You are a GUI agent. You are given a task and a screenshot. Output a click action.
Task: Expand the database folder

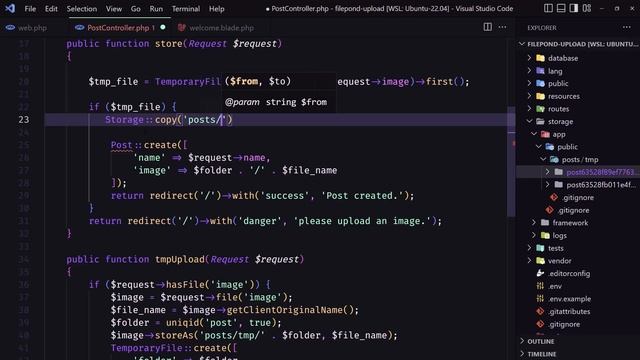[x=529, y=58]
